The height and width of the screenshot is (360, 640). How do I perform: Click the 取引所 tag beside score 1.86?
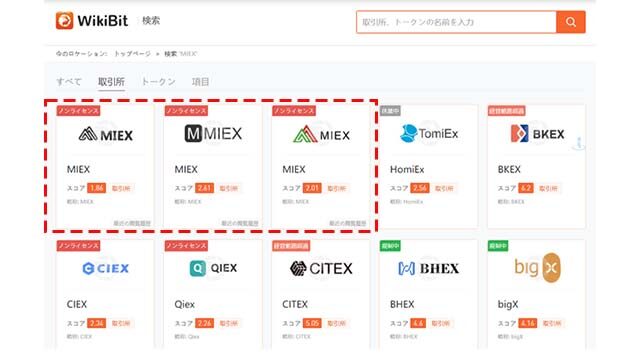click(121, 188)
